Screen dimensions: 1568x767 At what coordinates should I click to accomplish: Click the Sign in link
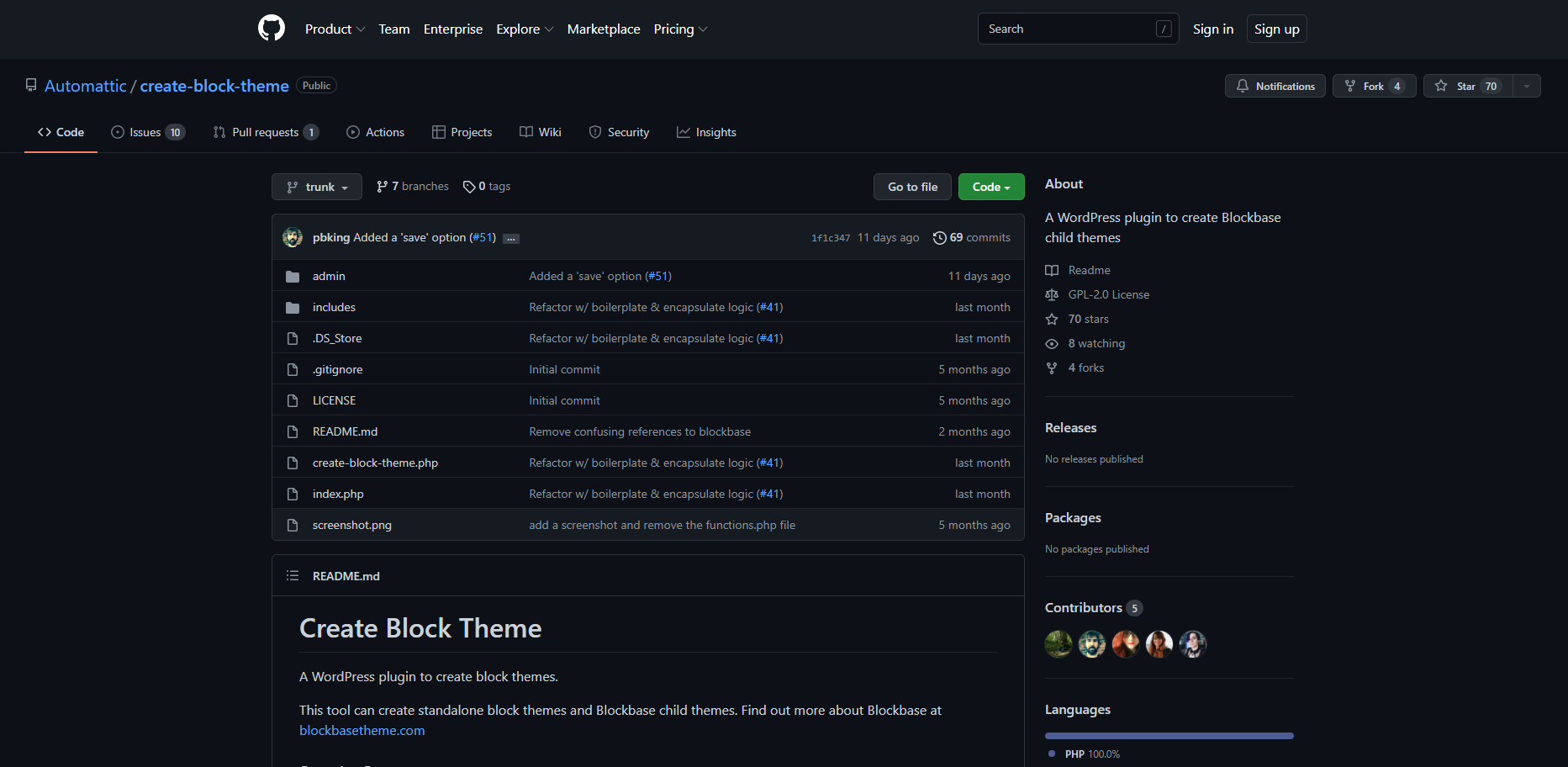(x=1213, y=29)
